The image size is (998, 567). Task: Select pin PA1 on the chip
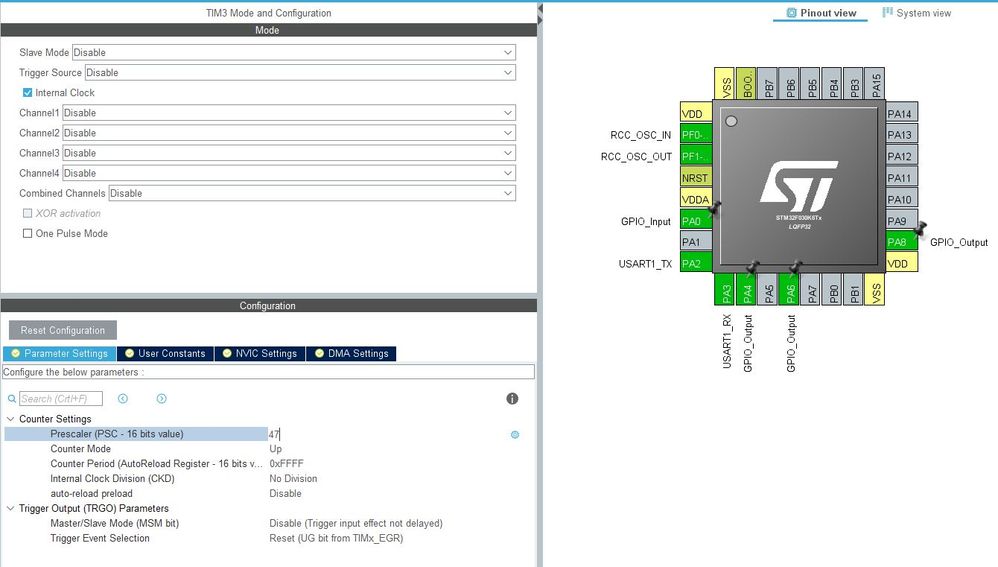click(696, 242)
